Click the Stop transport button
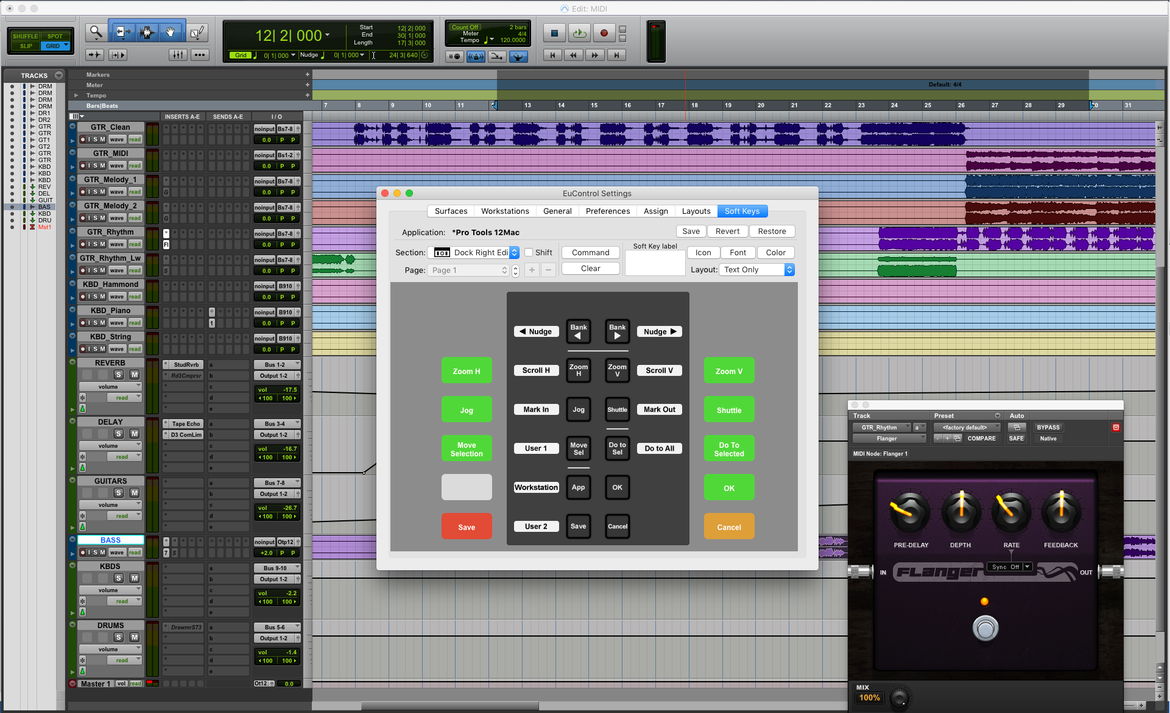 click(554, 33)
